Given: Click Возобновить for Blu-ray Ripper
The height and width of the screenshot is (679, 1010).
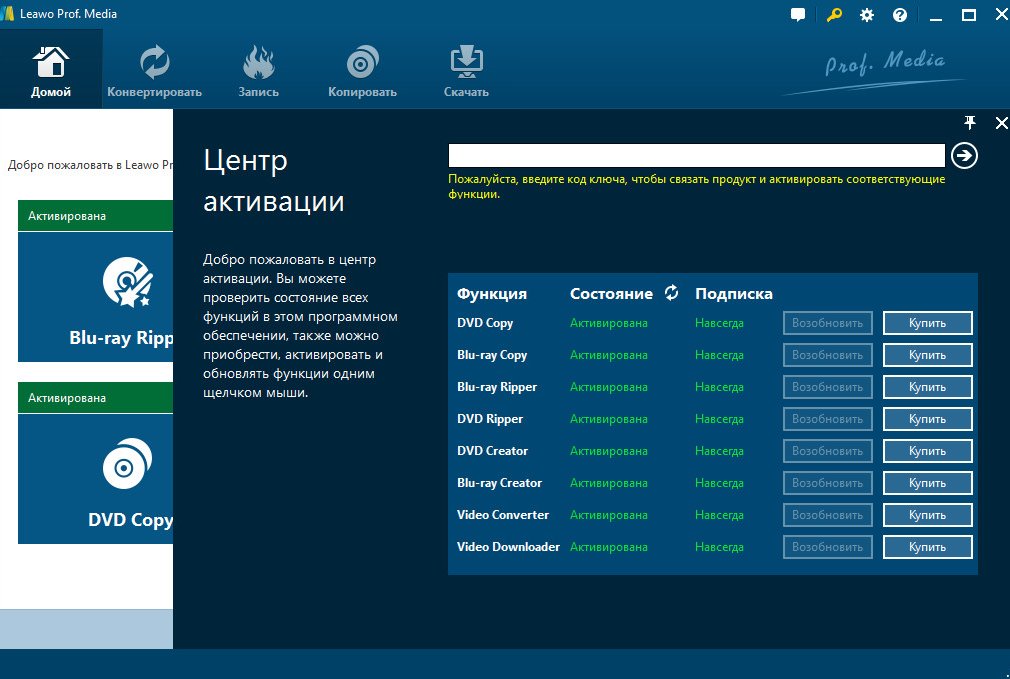Looking at the screenshot, I should coord(828,387).
